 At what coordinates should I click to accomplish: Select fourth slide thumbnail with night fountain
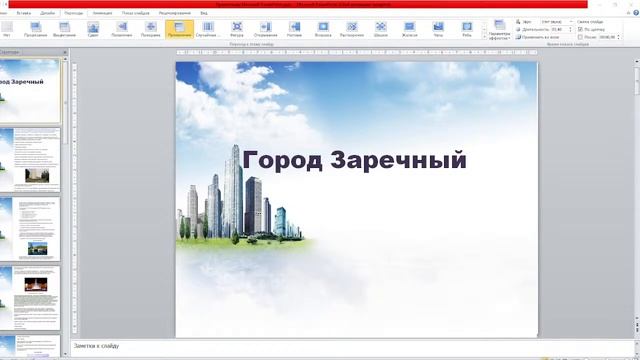tap(29, 298)
